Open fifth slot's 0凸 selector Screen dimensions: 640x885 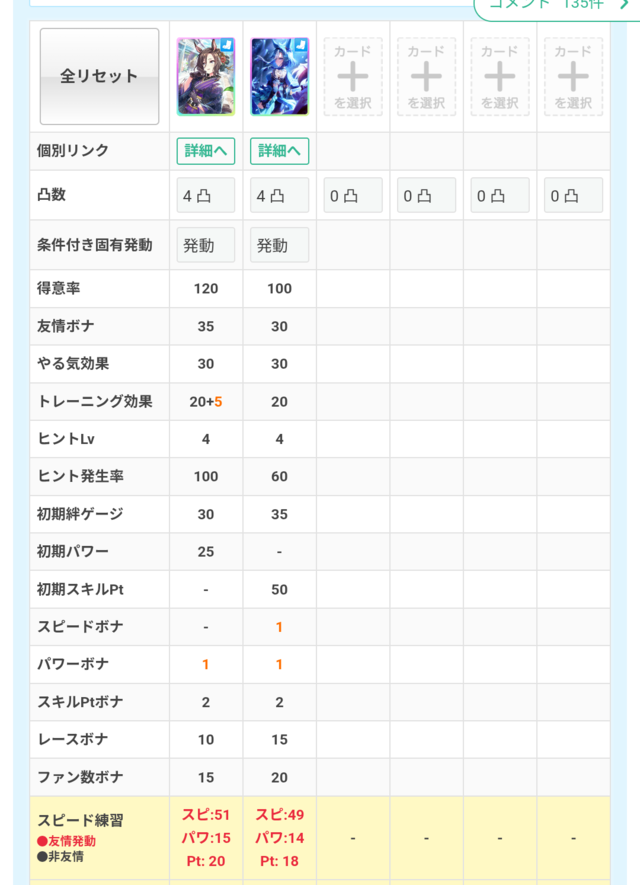pyautogui.click(x=500, y=196)
